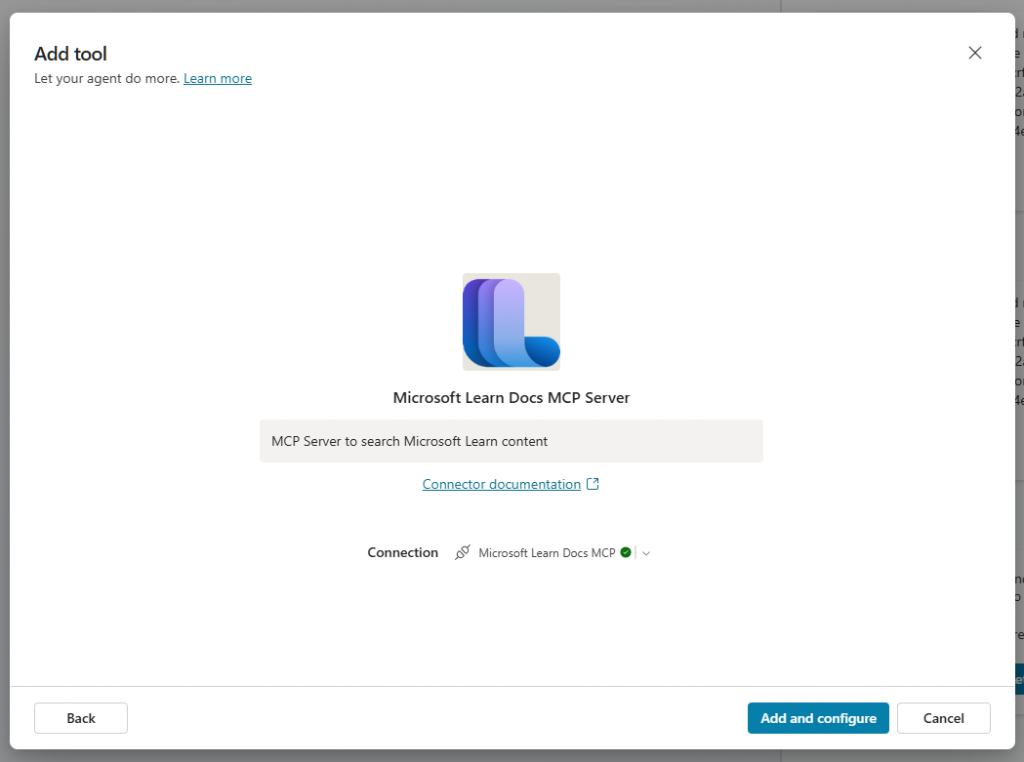Click the plug icon beside the connection name
1024x762 pixels.
(462, 552)
